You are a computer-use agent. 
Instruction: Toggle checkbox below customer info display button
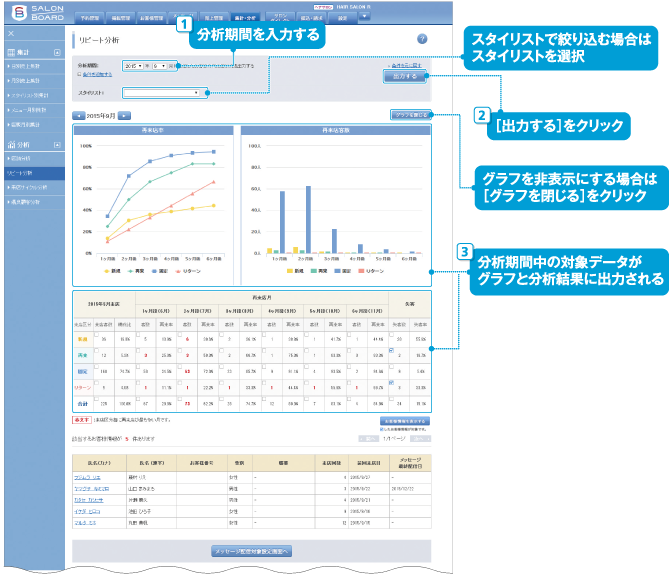click(382, 429)
